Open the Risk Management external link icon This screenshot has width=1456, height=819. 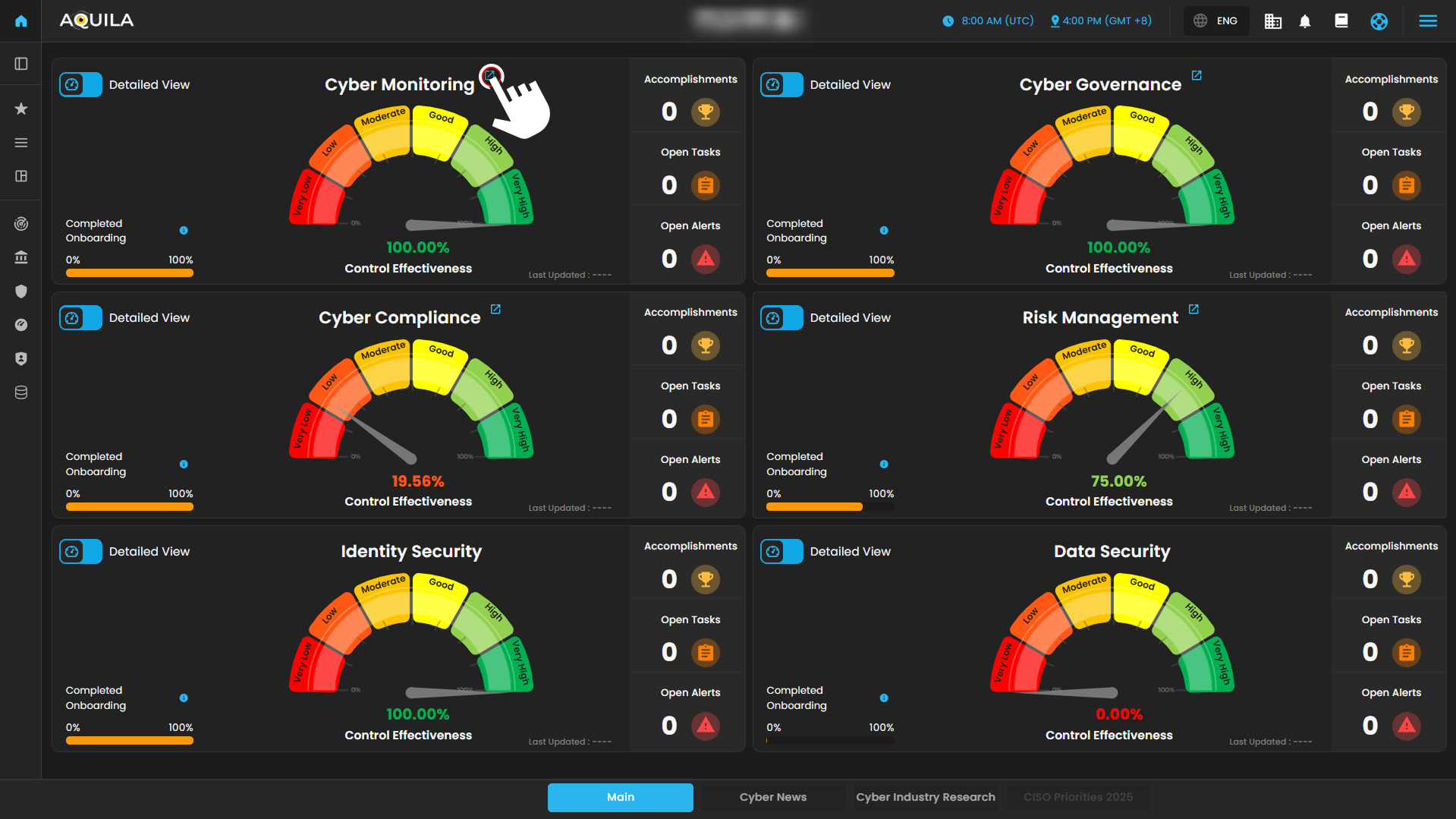point(1193,309)
